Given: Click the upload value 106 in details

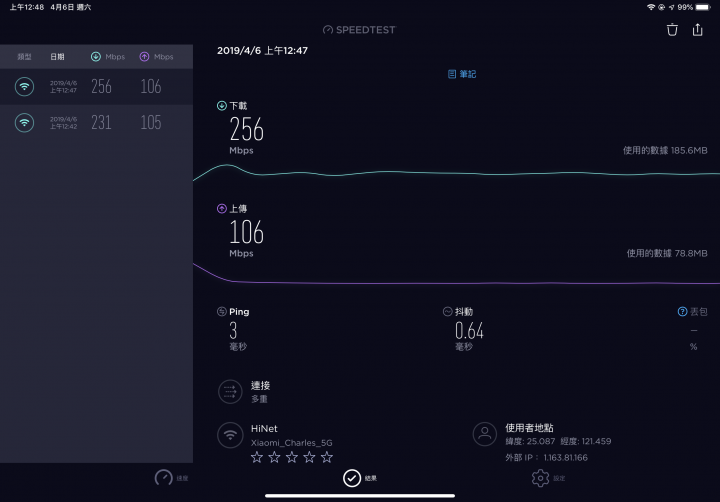Looking at the screenshot, I should [x=246, y=232].
